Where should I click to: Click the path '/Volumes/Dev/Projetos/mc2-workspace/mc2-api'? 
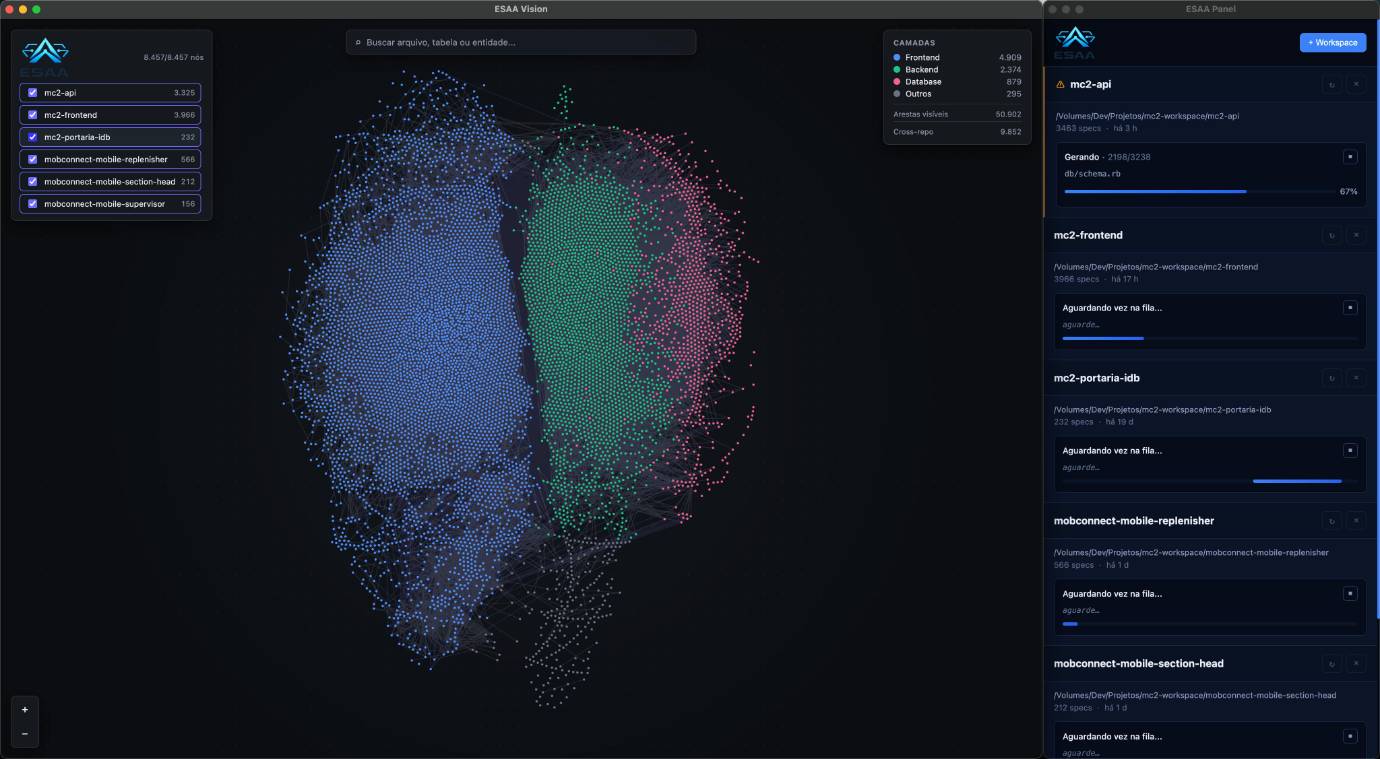coord(1147,116)
